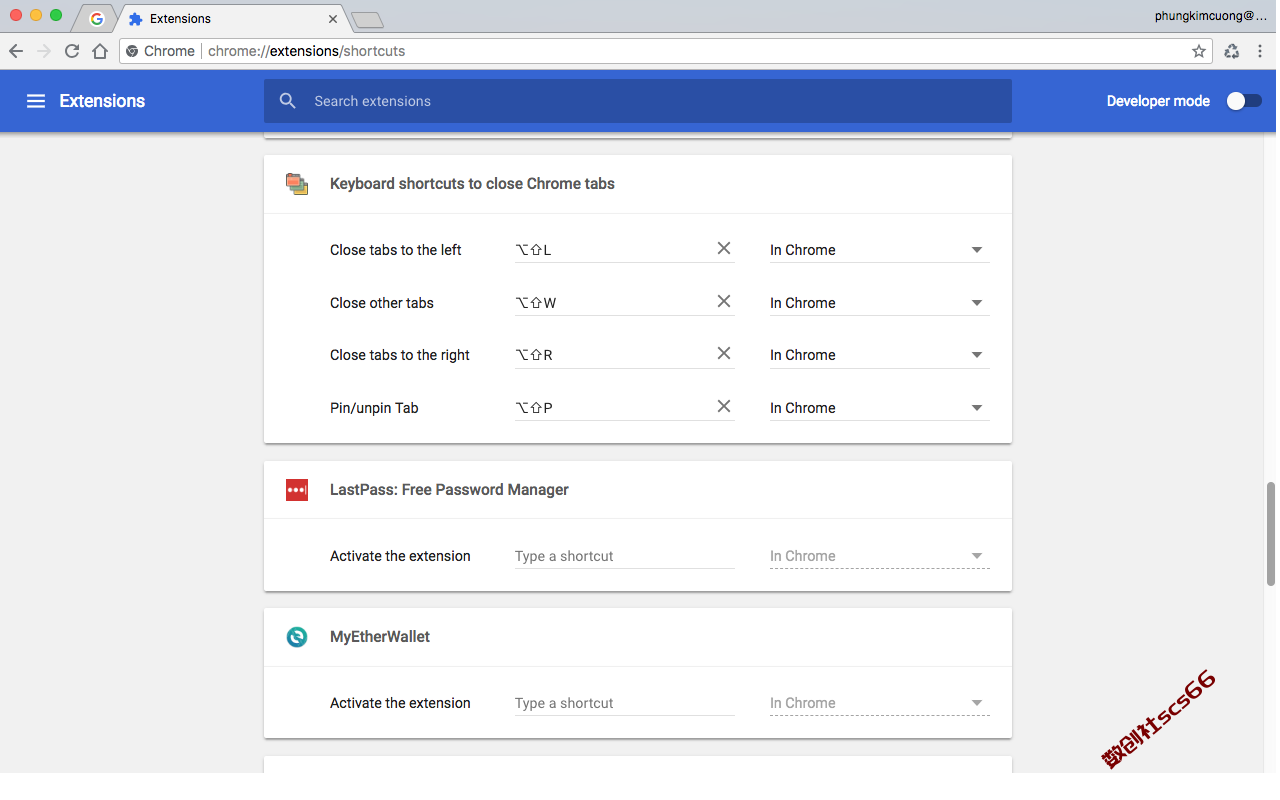This screenshot has height=800, width=1280.
Task: Click the Chrome site info icon
Action: [132, 51]
